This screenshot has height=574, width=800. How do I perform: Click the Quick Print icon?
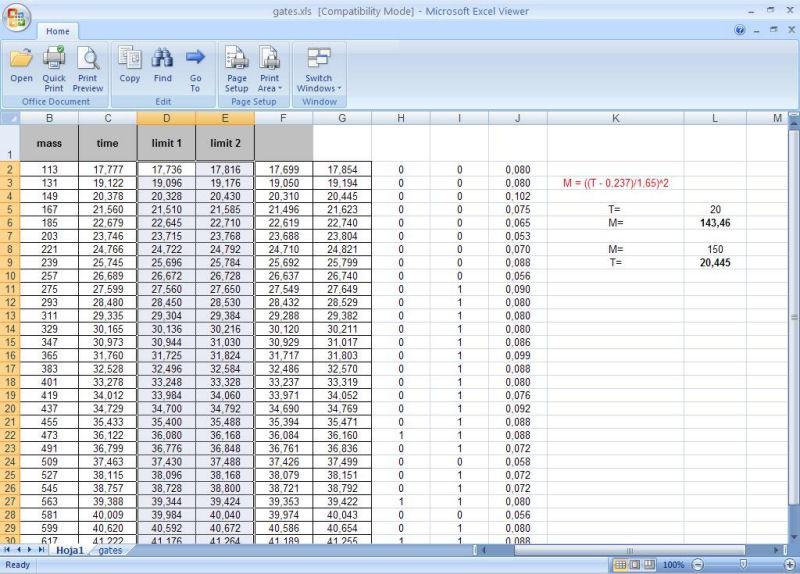[x=54, y=69]
